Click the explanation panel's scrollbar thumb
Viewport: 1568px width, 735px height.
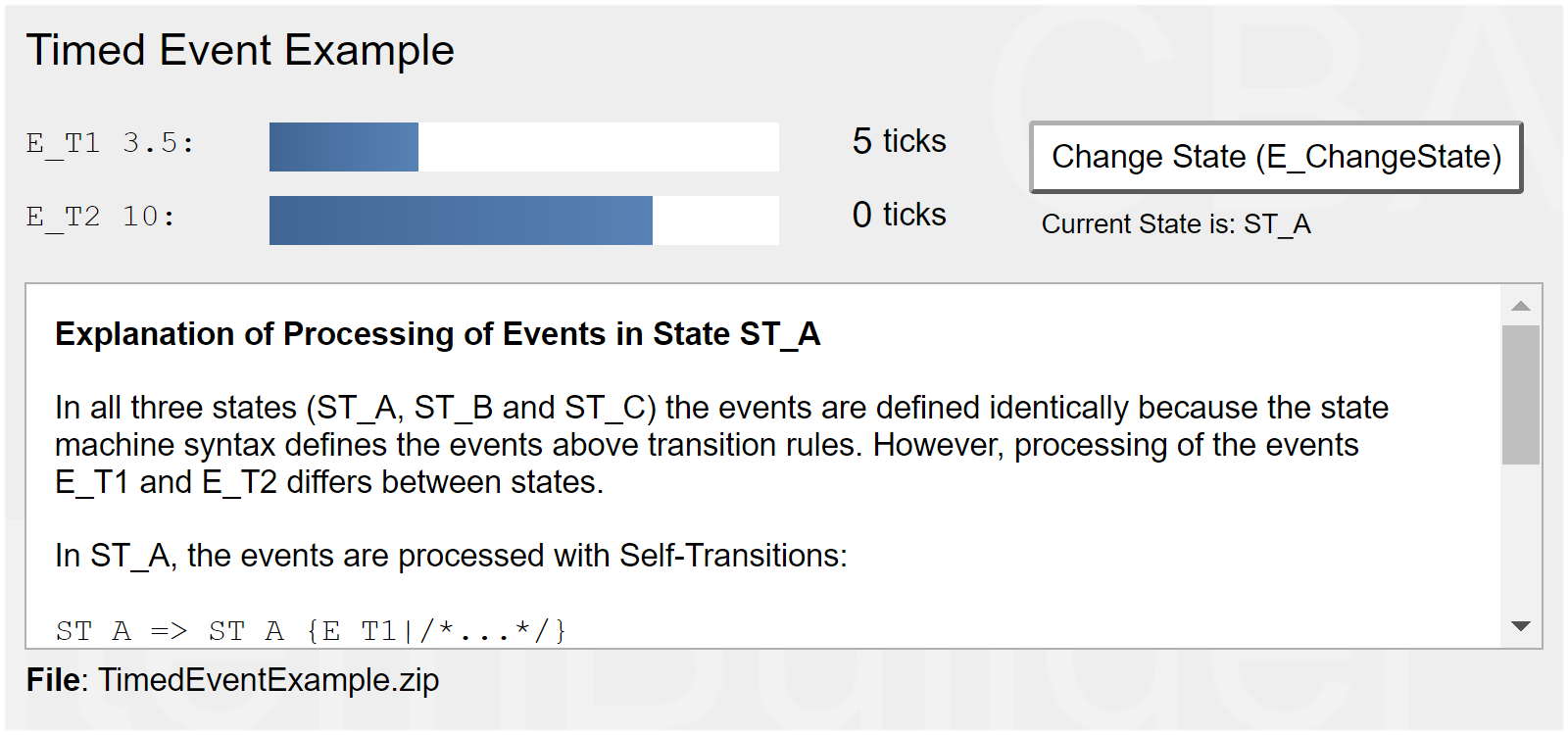pos(1521,394)
